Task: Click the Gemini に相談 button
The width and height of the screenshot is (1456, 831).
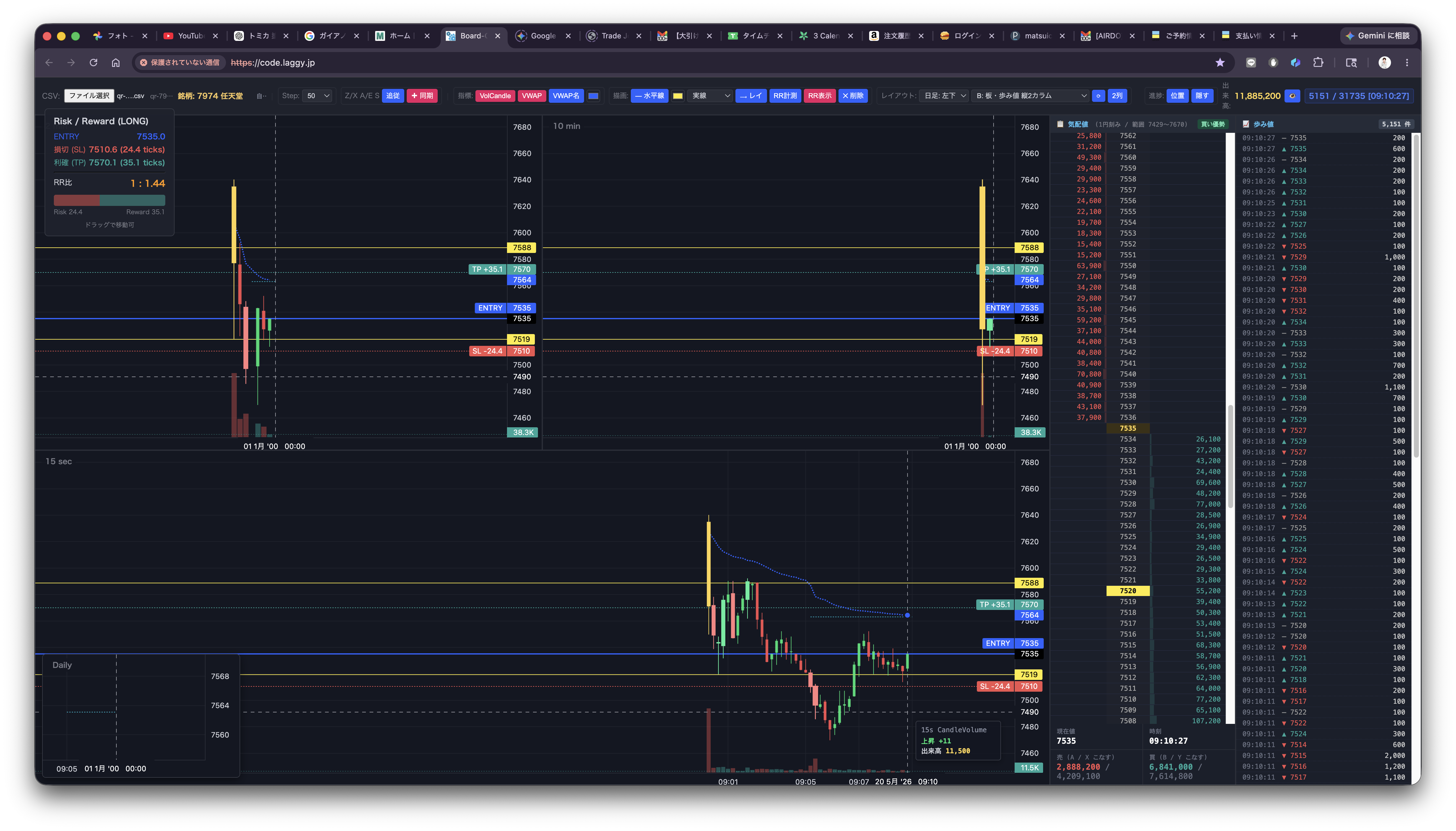Action: pos(1377,36)
